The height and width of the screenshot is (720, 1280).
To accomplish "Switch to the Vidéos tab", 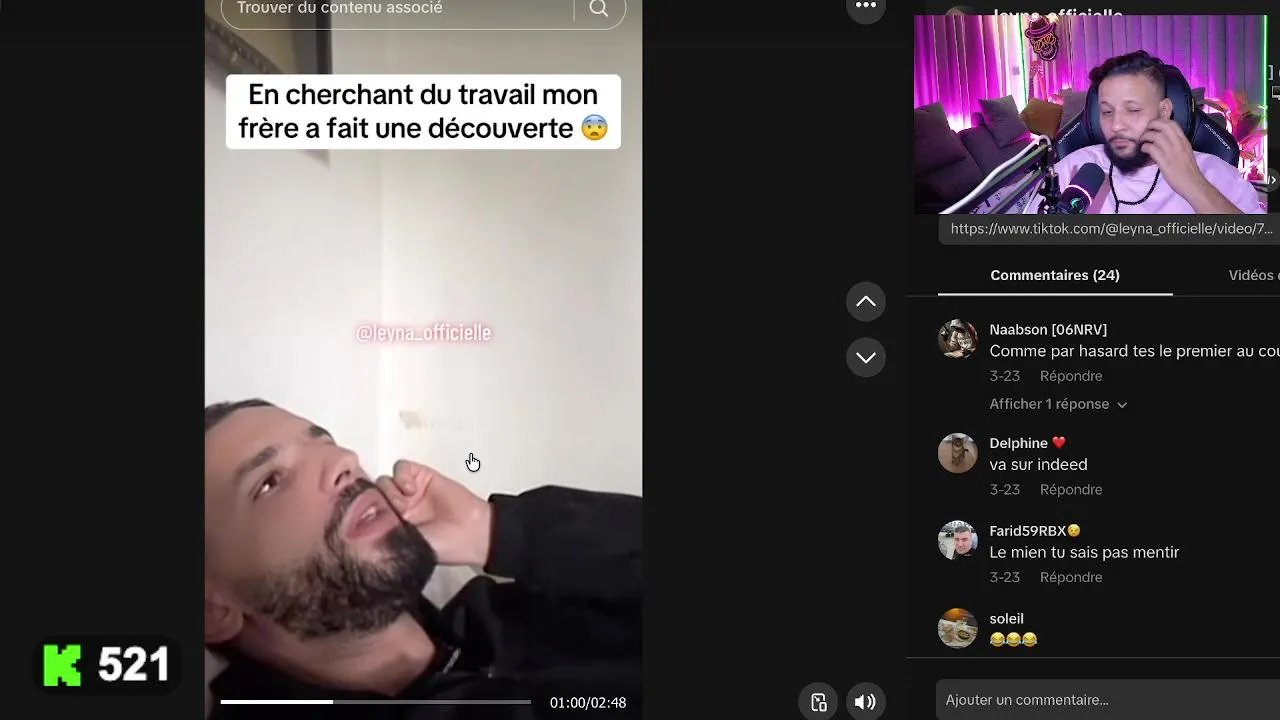I will point(1254,275).
